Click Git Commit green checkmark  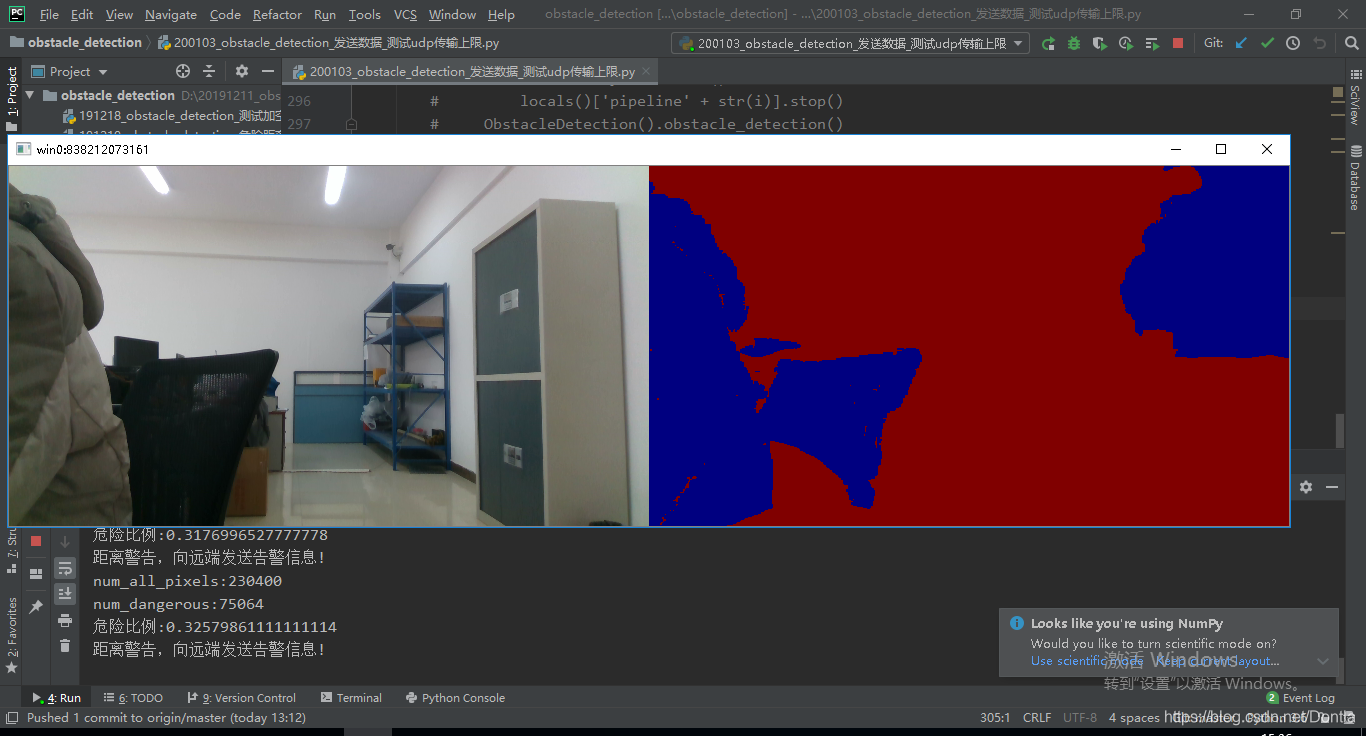1267,43
